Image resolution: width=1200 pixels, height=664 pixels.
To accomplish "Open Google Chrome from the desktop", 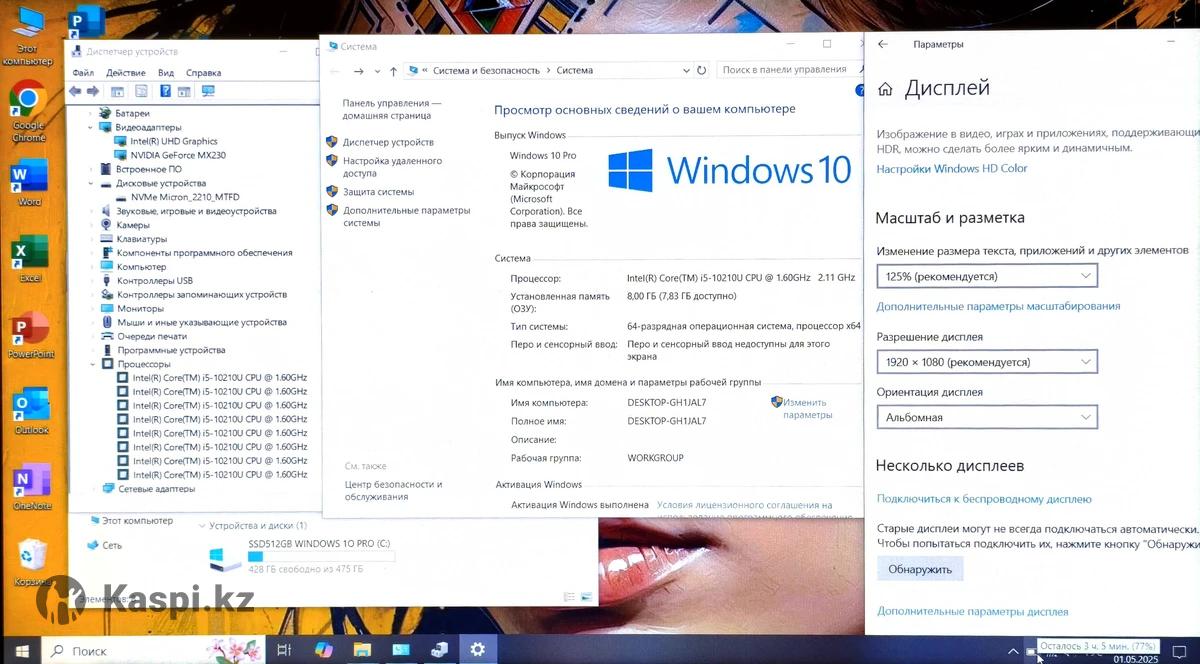I will point(29,111).
